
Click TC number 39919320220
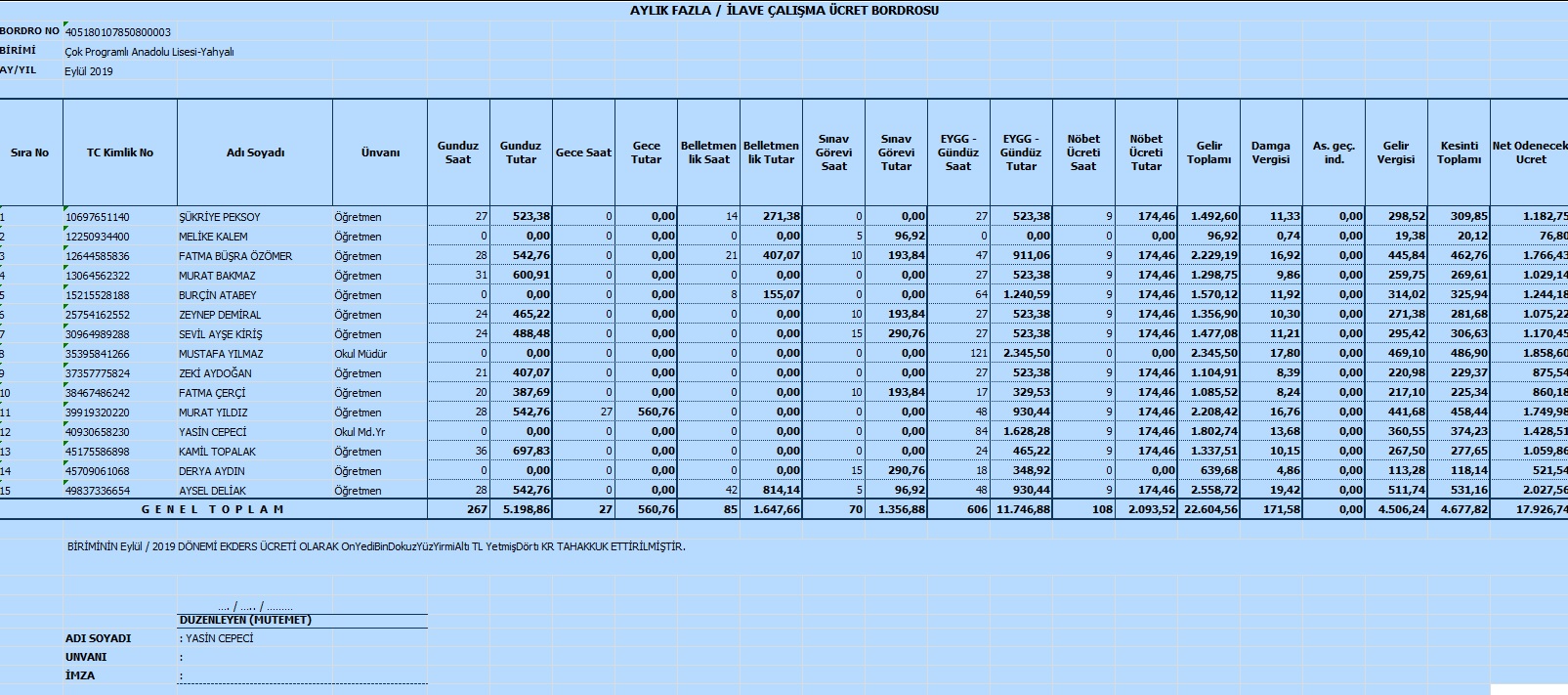(x=97, y=413)
